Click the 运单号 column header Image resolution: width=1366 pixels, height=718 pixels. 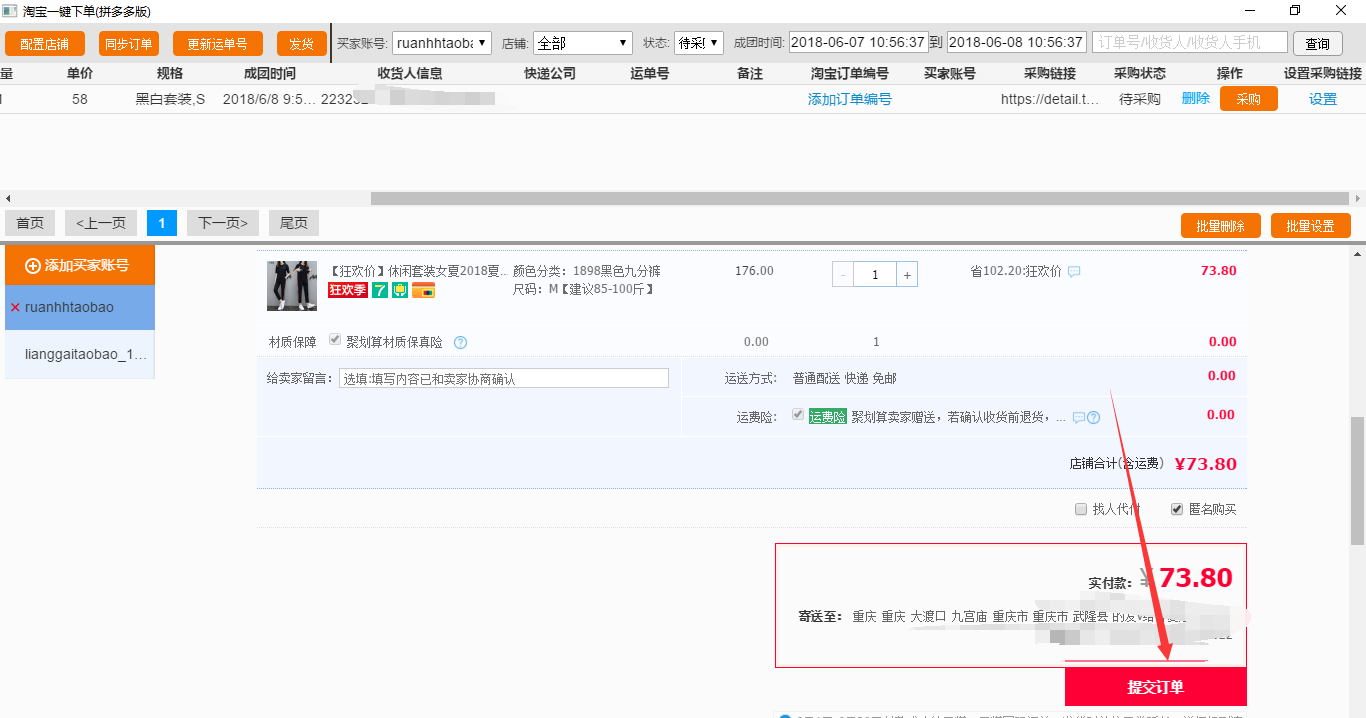click(650, 73)
